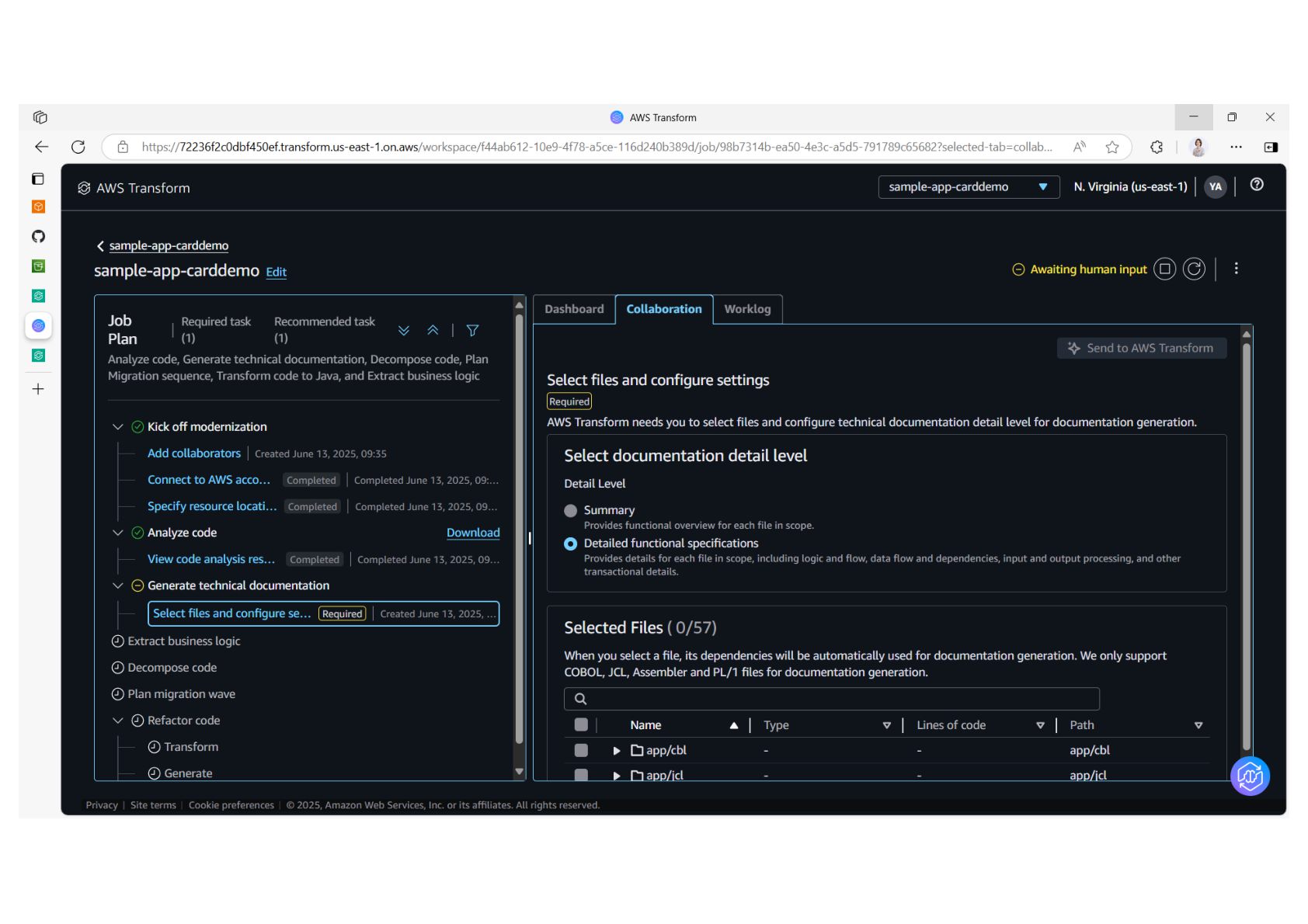
Task: Check the app/cbl folder checkbox
Action: click(x=581, y=750)
